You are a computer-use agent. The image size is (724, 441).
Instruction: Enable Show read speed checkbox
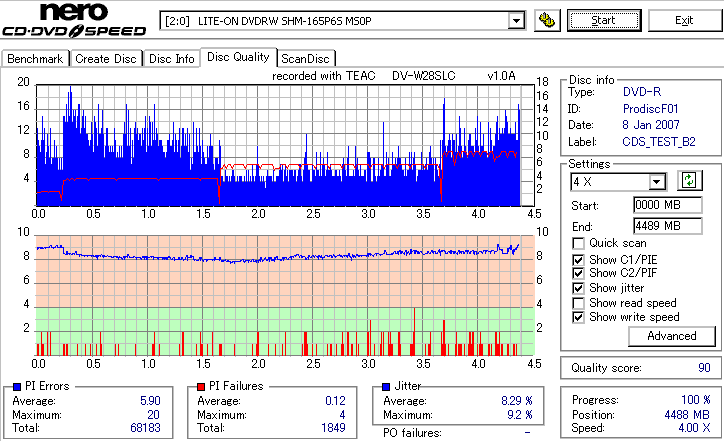pos(578,303)
